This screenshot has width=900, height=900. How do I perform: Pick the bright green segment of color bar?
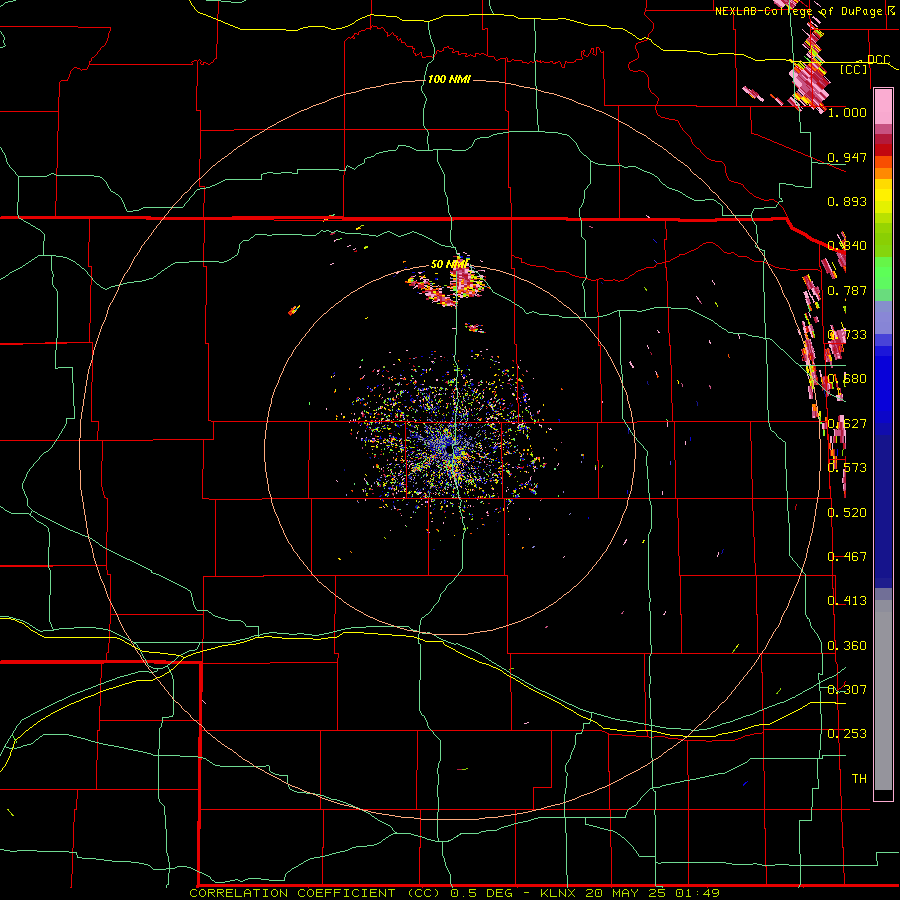(883, 273)
